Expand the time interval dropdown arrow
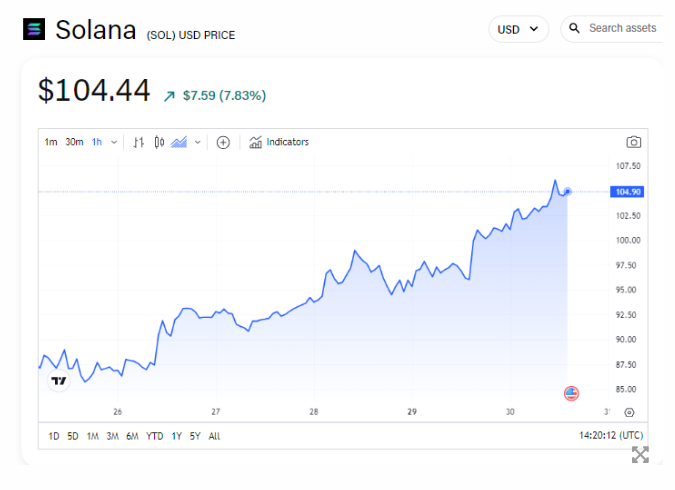Screen dimensions: 675x490 (114, 142)
